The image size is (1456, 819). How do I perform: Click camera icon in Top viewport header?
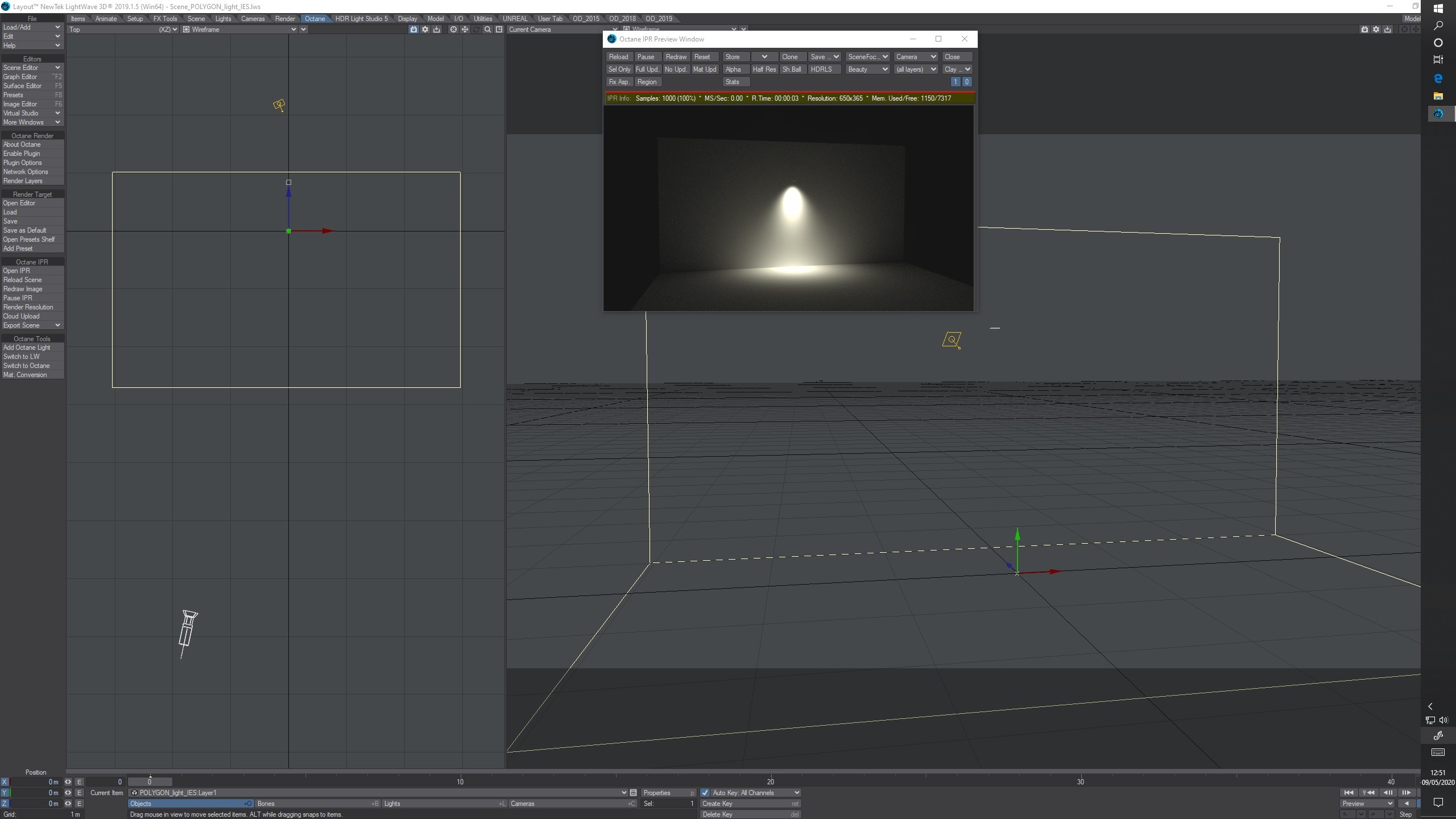[413, 30]
